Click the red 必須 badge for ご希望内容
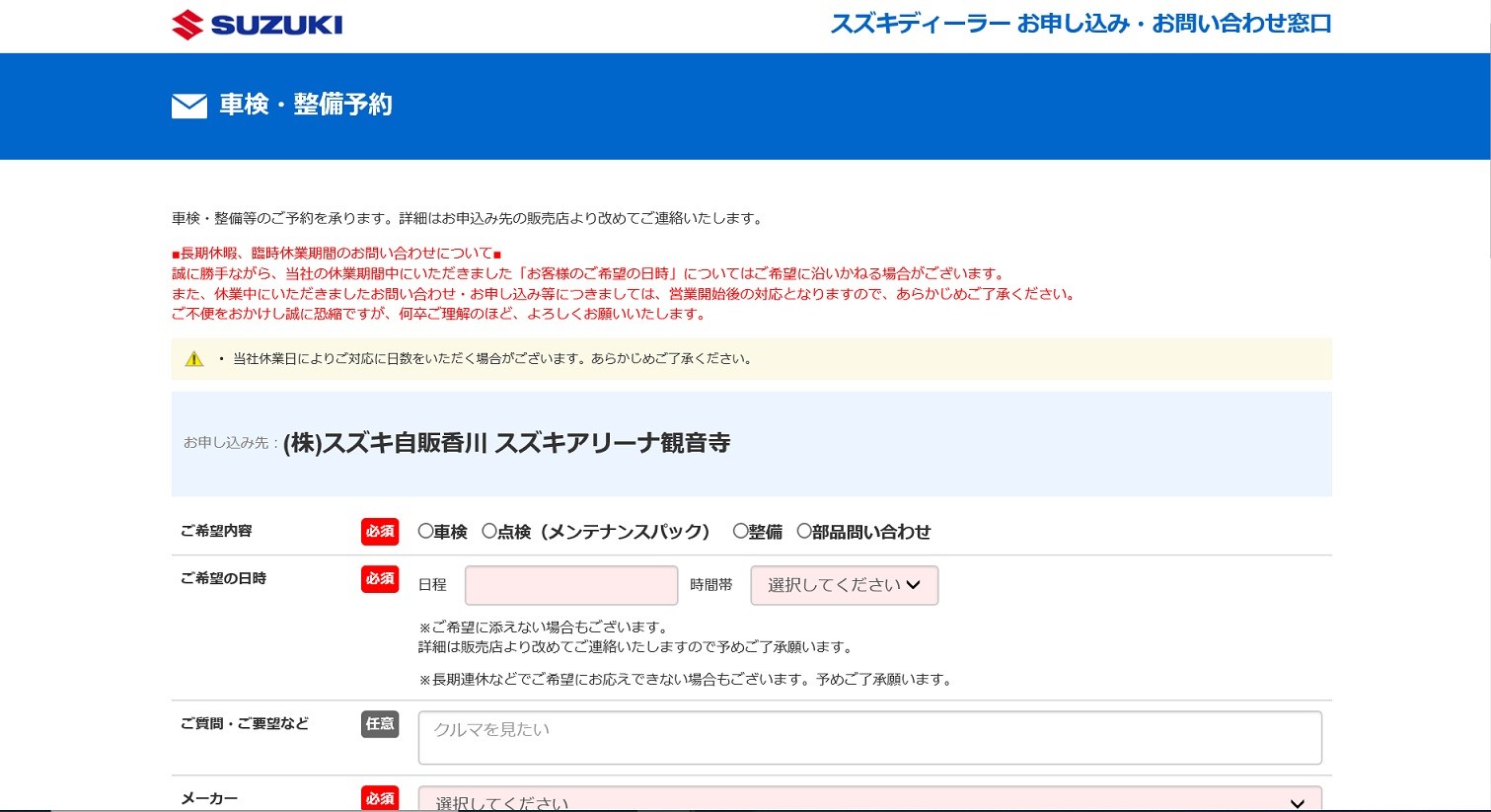 (380, 531)
